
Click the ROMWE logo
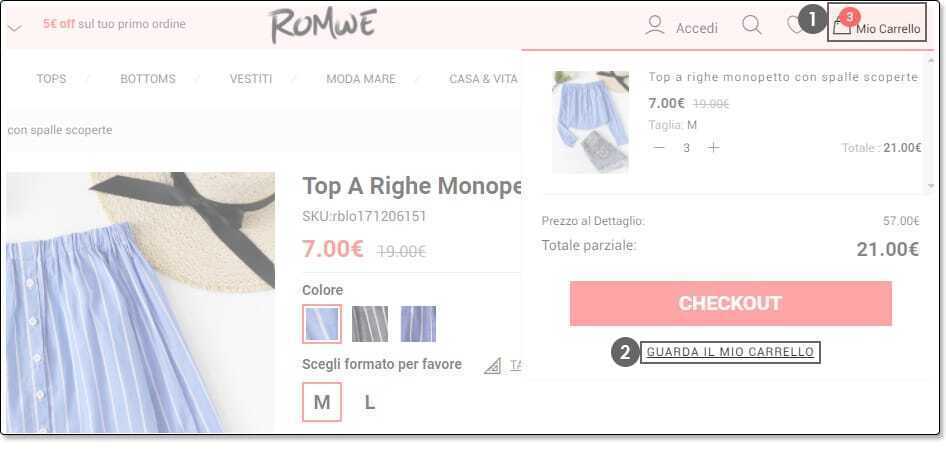pyautogui.click(x=323, y=25)
